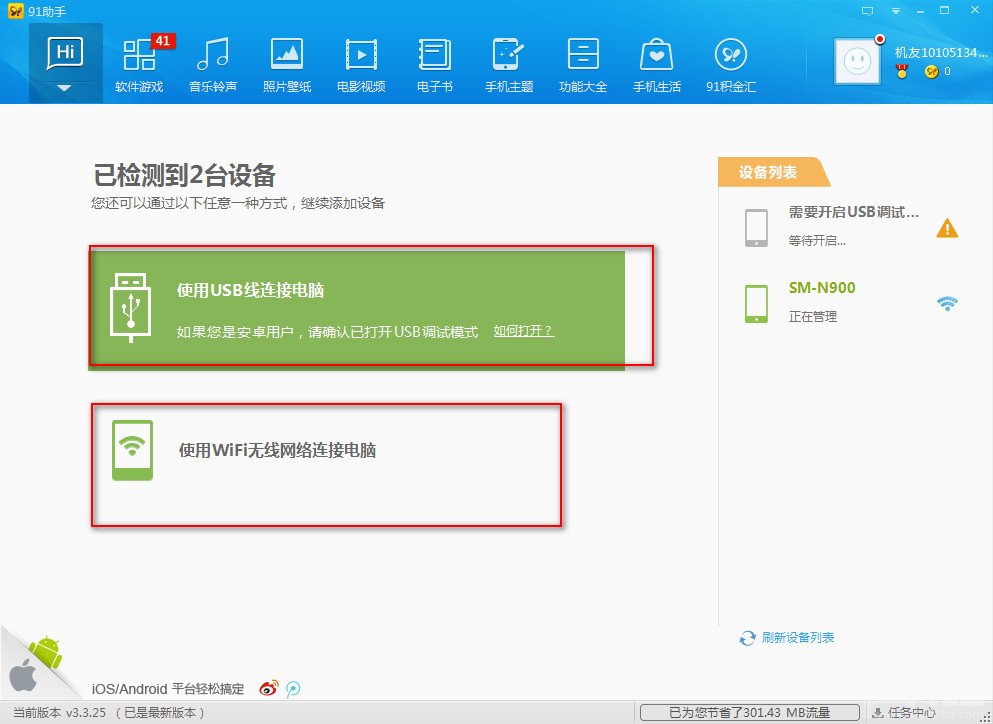
Task: Open 手机生活 shopping section
Action: [x=657, y=65]
